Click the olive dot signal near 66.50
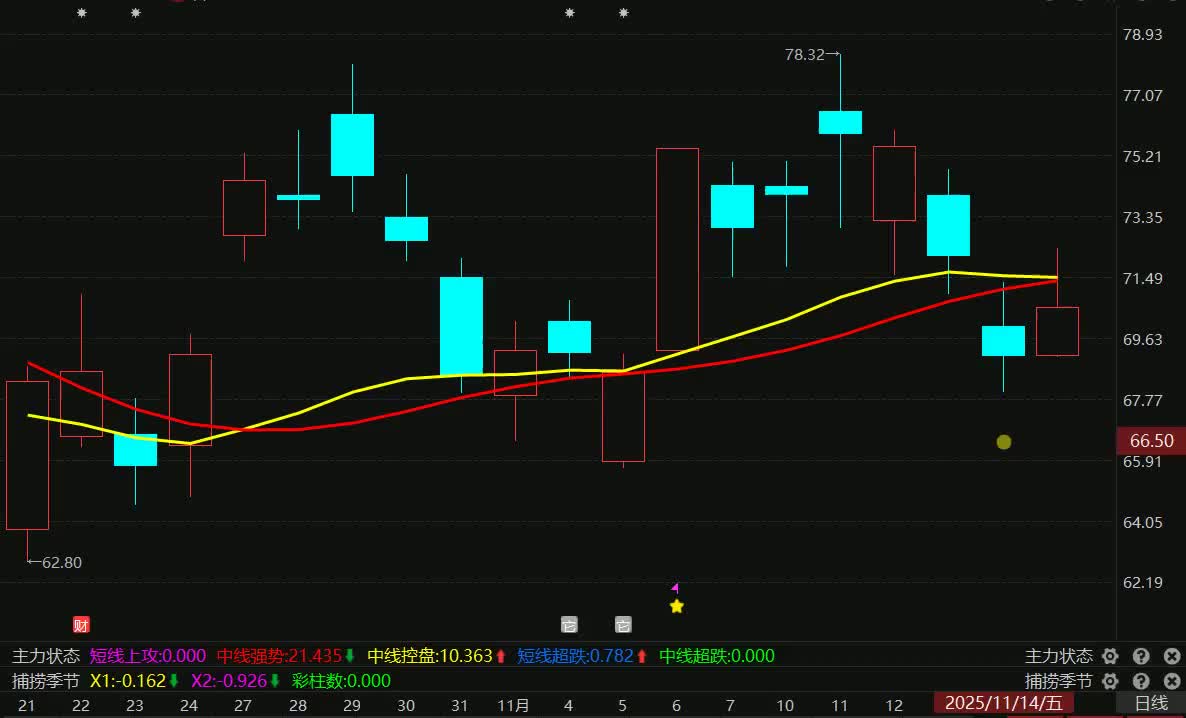This screenshot has height=718, width=1186. (x=1004, y=442)
